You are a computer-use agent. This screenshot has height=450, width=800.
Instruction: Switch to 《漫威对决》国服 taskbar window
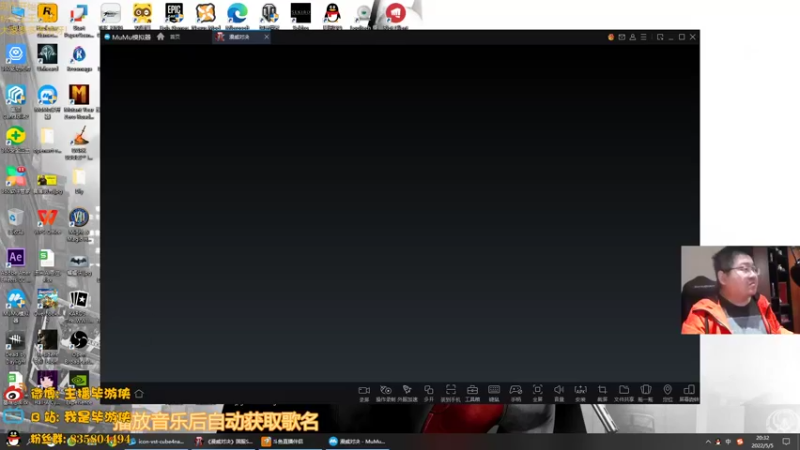click(x=224, y=441)
